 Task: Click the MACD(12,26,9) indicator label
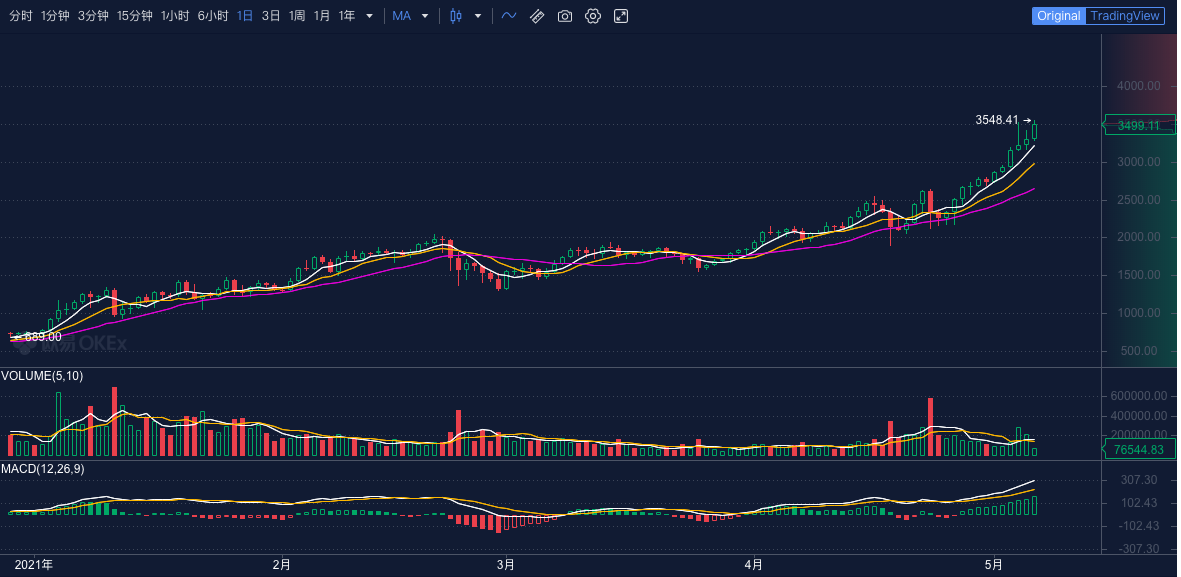(x=42, y=468)
